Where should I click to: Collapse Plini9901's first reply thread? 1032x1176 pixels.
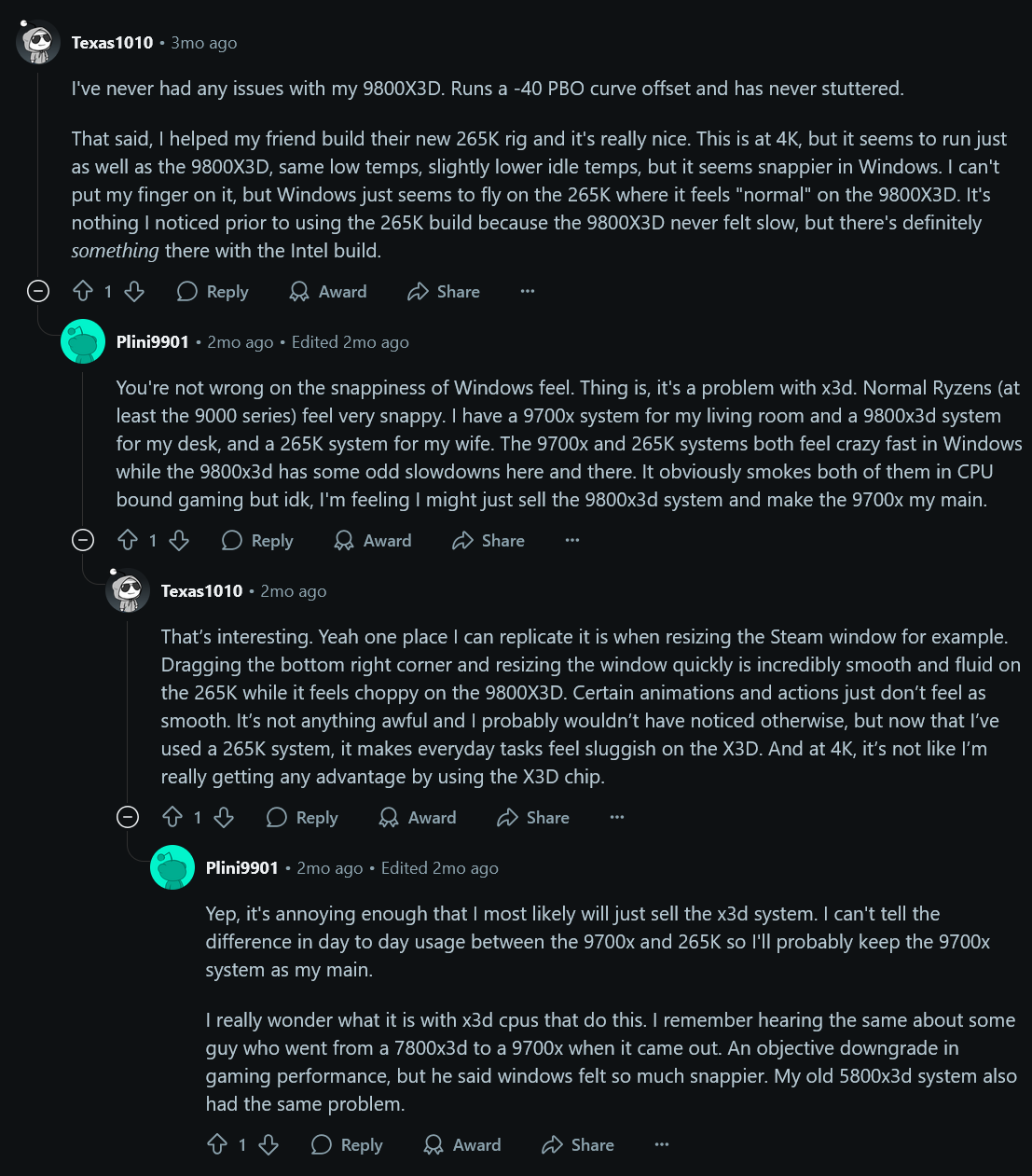click(83, 540)
